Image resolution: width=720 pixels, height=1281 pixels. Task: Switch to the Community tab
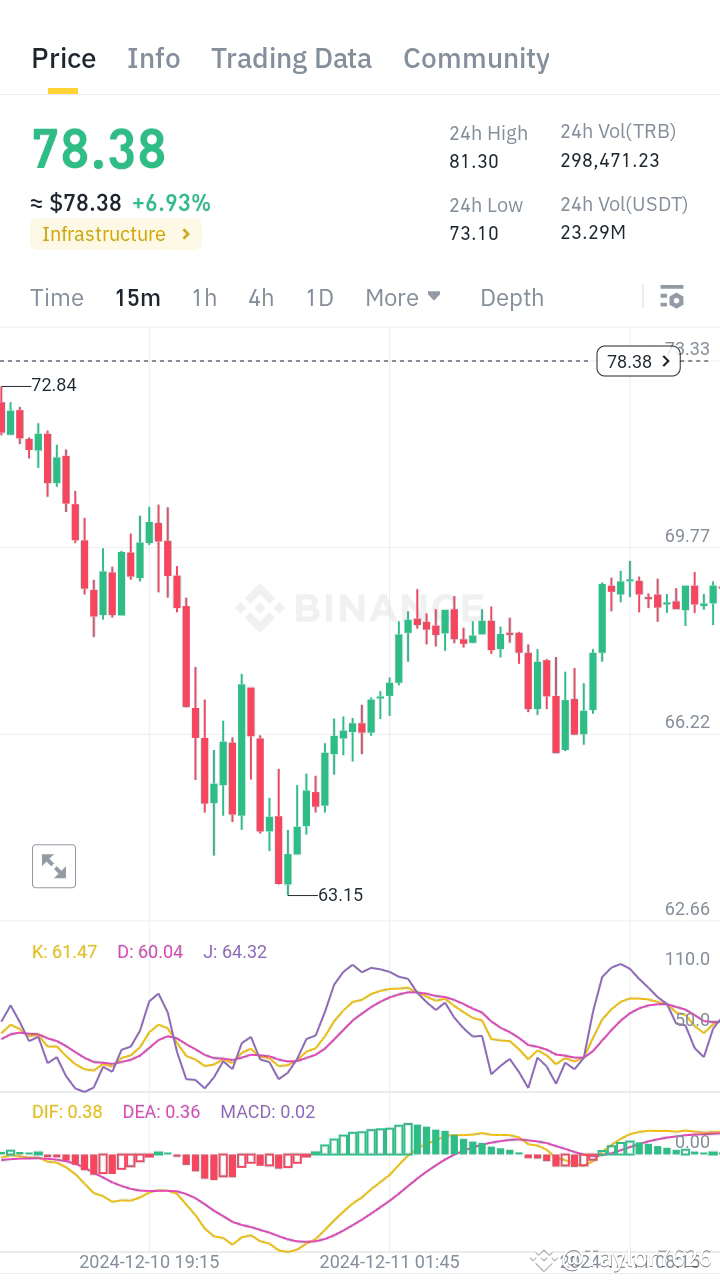pyautogui.click(x=476, y=58)
